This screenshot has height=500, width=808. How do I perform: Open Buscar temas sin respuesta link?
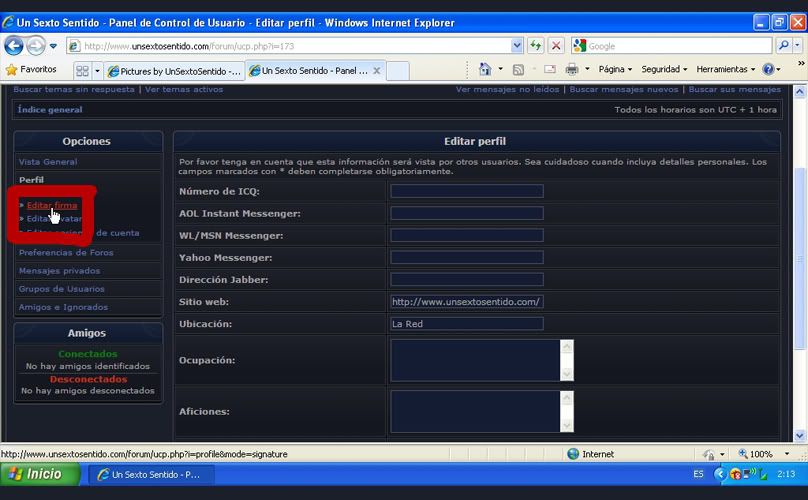74,89
